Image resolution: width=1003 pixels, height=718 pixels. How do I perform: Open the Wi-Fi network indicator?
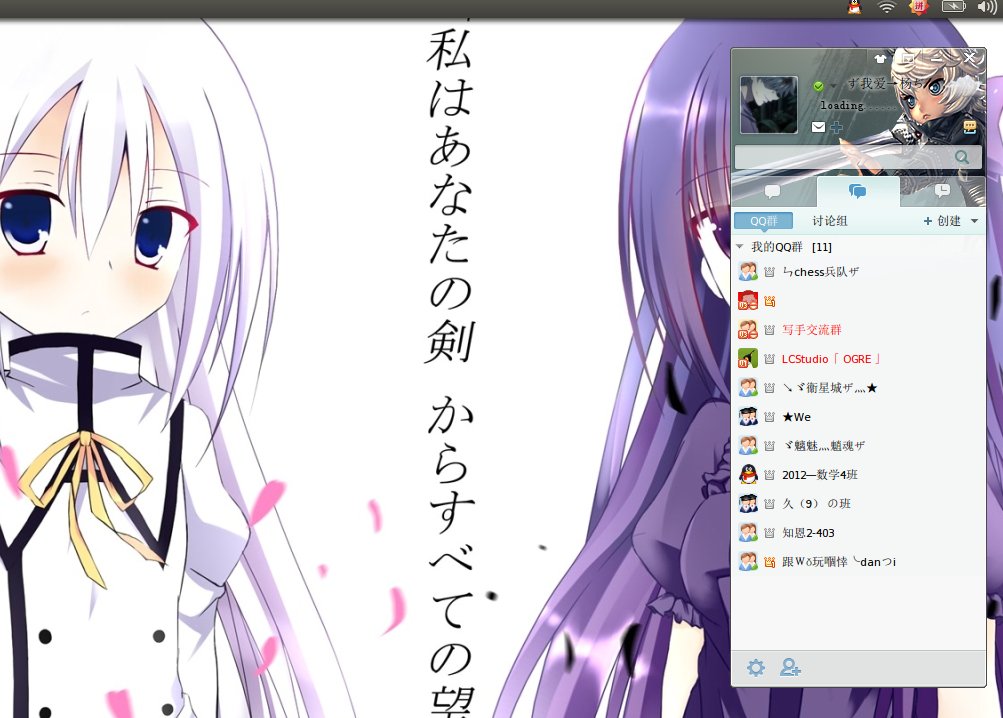[x=886, y=7]
